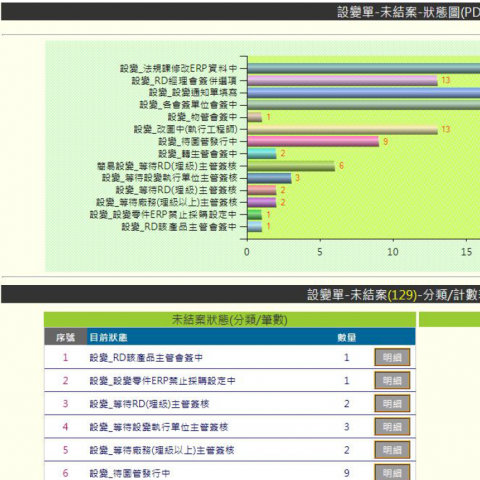Viewport: 480px width, 480px height.
Task: Click table cell 設變_RD該產品主管會簽中 in row 1
Action: coord(146,357)
